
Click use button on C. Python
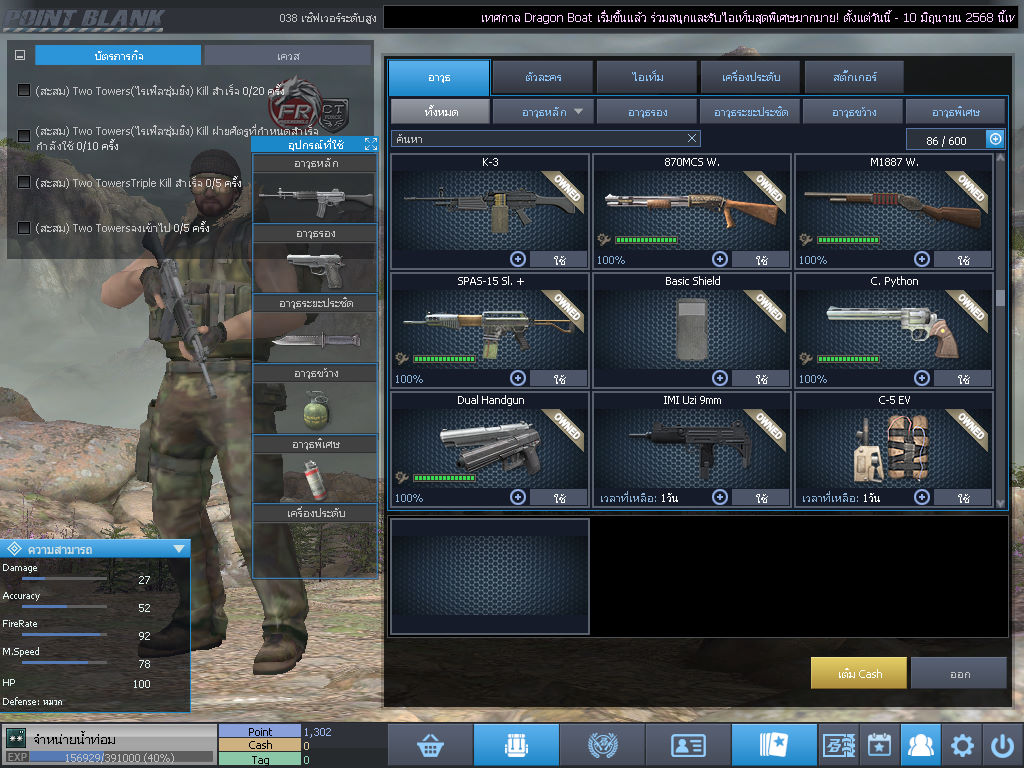tap(963, 379)
